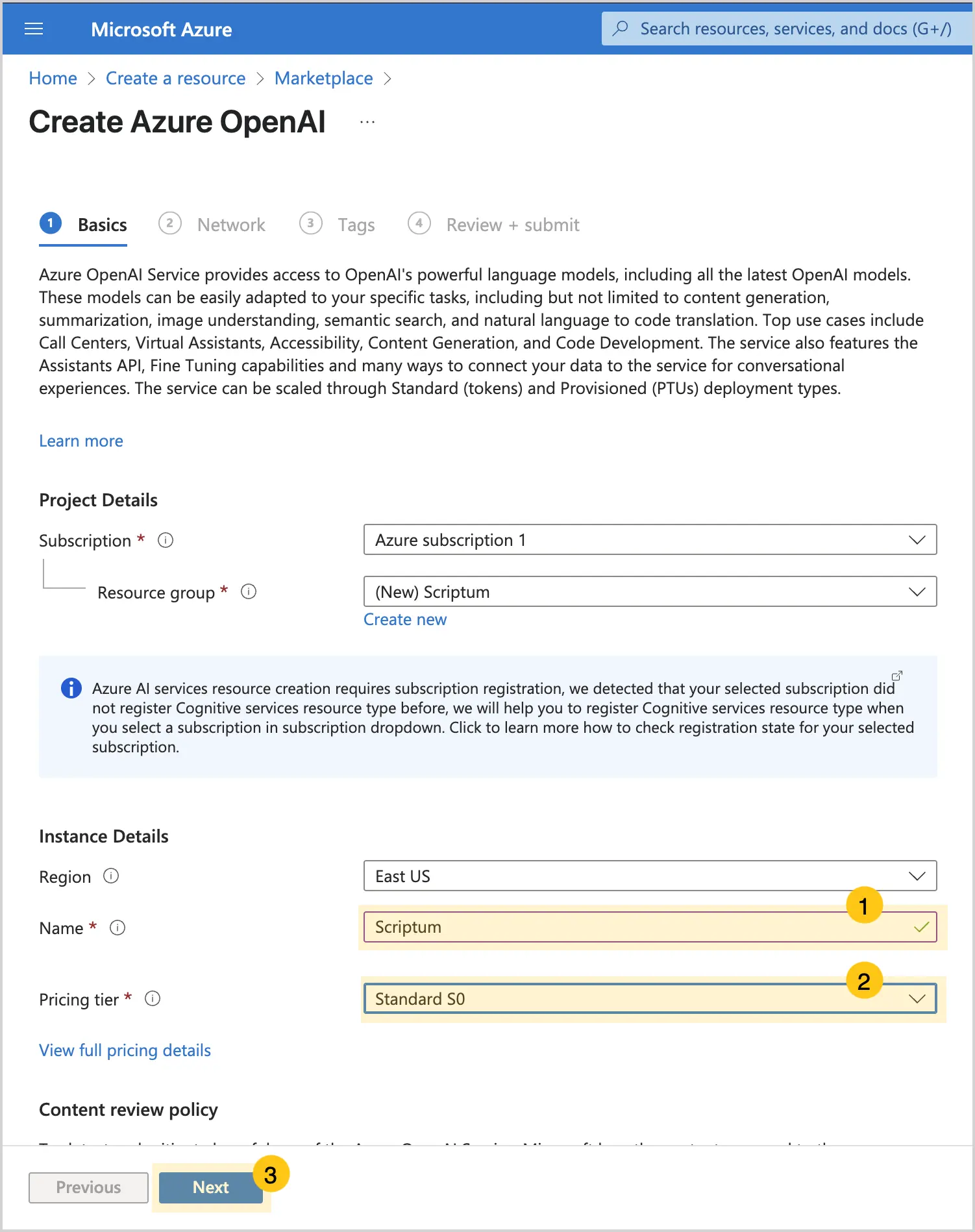Click the Next button
The width and height of the screenshot is (975, 1232).
[x=211, y=1187]
